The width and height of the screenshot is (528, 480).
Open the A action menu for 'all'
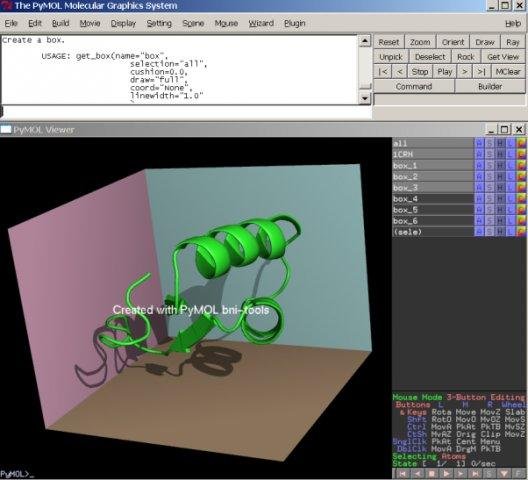click(x=479, y=143)
